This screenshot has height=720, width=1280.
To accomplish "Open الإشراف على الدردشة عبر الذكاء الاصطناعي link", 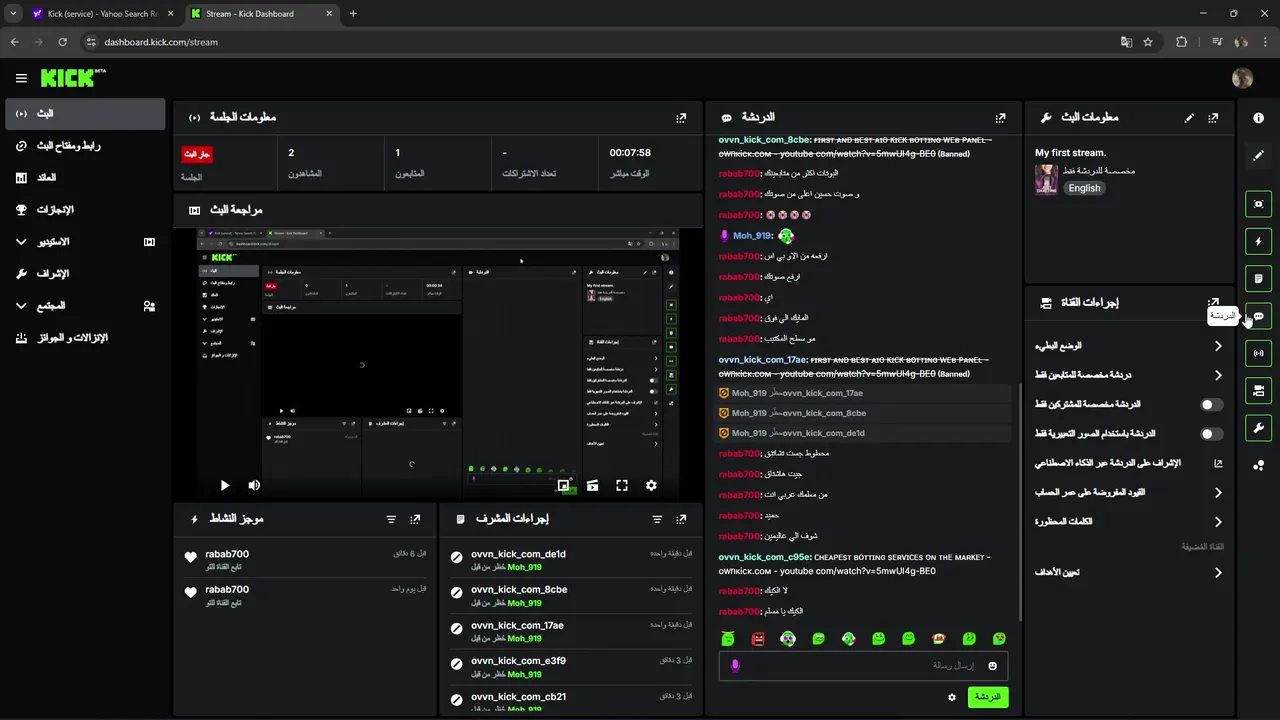I will pyautogui.click(x=1129, y=463).
